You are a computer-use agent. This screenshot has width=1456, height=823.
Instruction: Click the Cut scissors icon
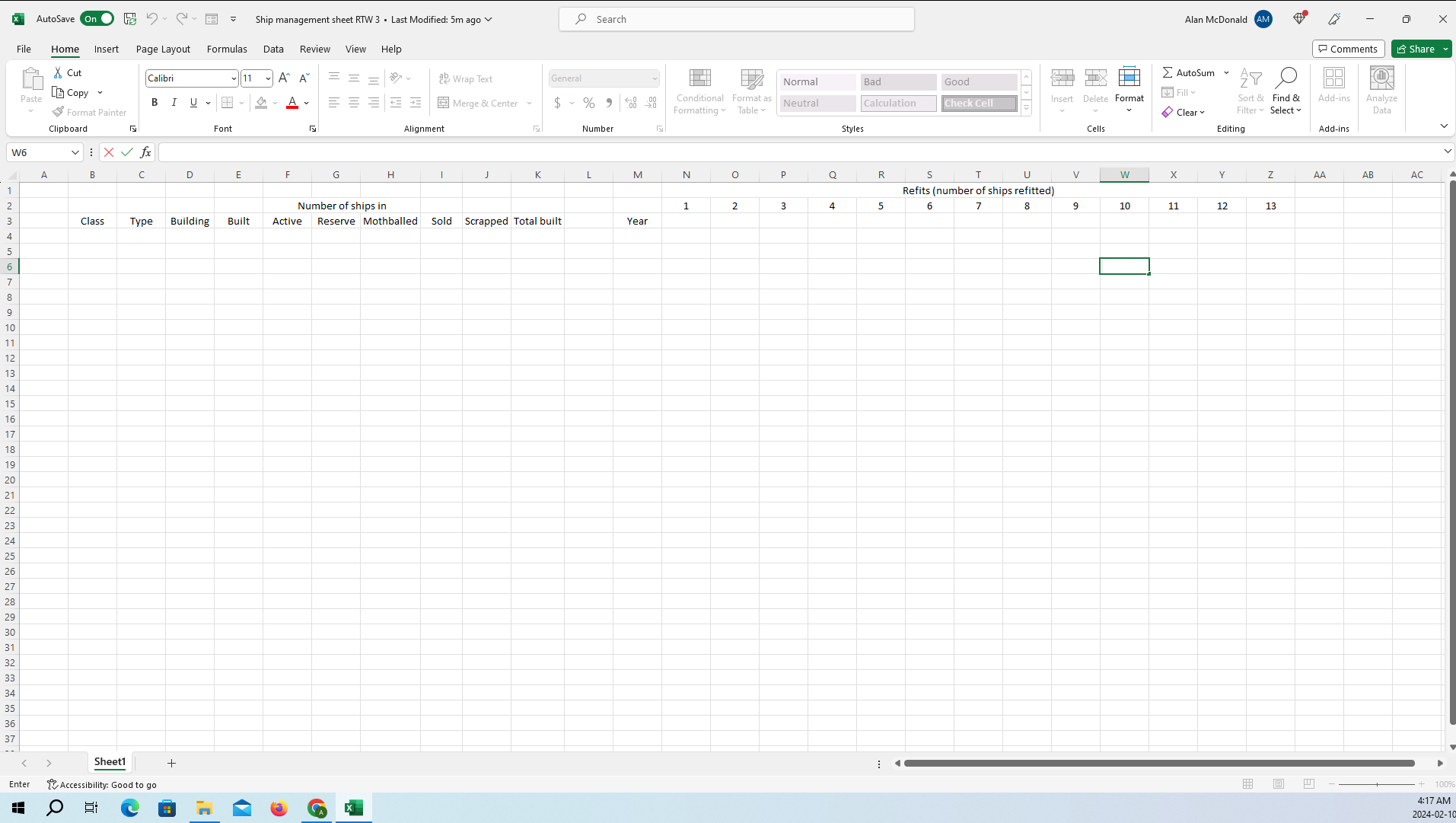[58, 72]
